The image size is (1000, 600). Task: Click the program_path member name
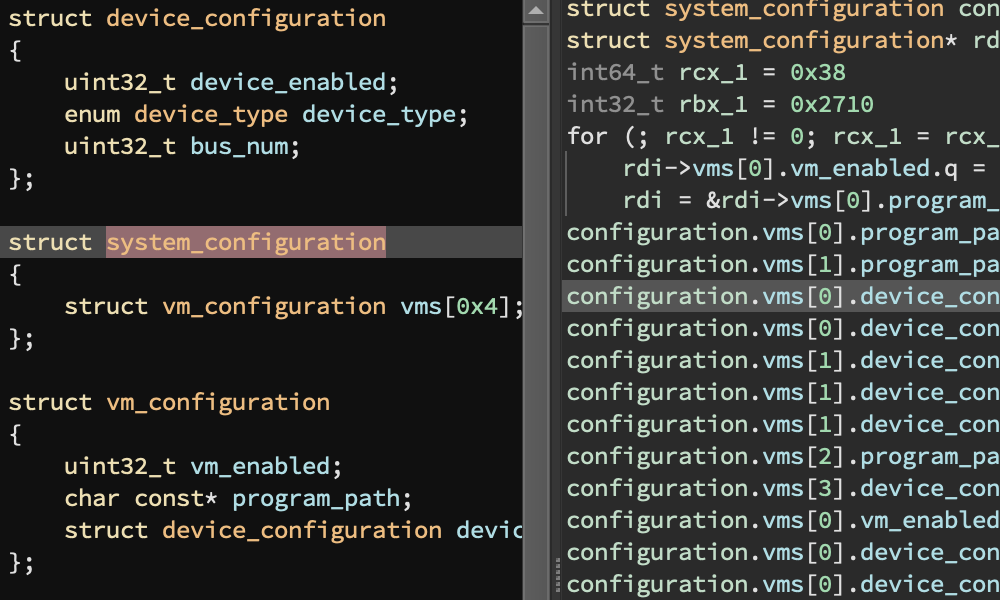click(x=316, y=499)
